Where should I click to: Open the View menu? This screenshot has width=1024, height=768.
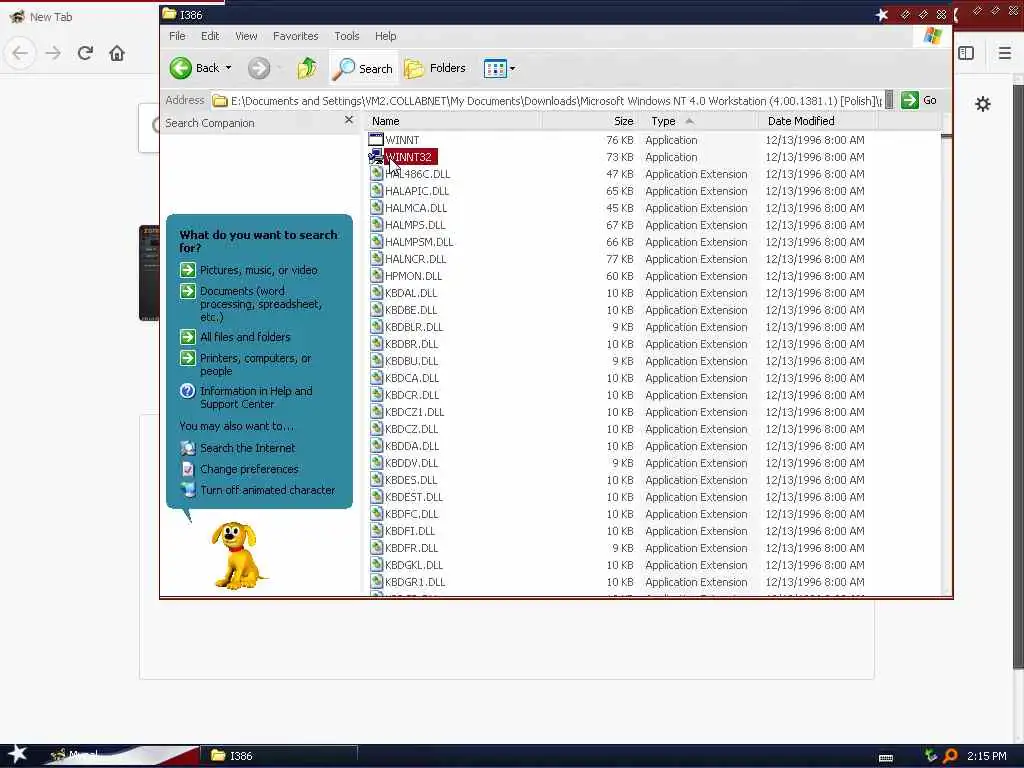click(x=246, y=36)
